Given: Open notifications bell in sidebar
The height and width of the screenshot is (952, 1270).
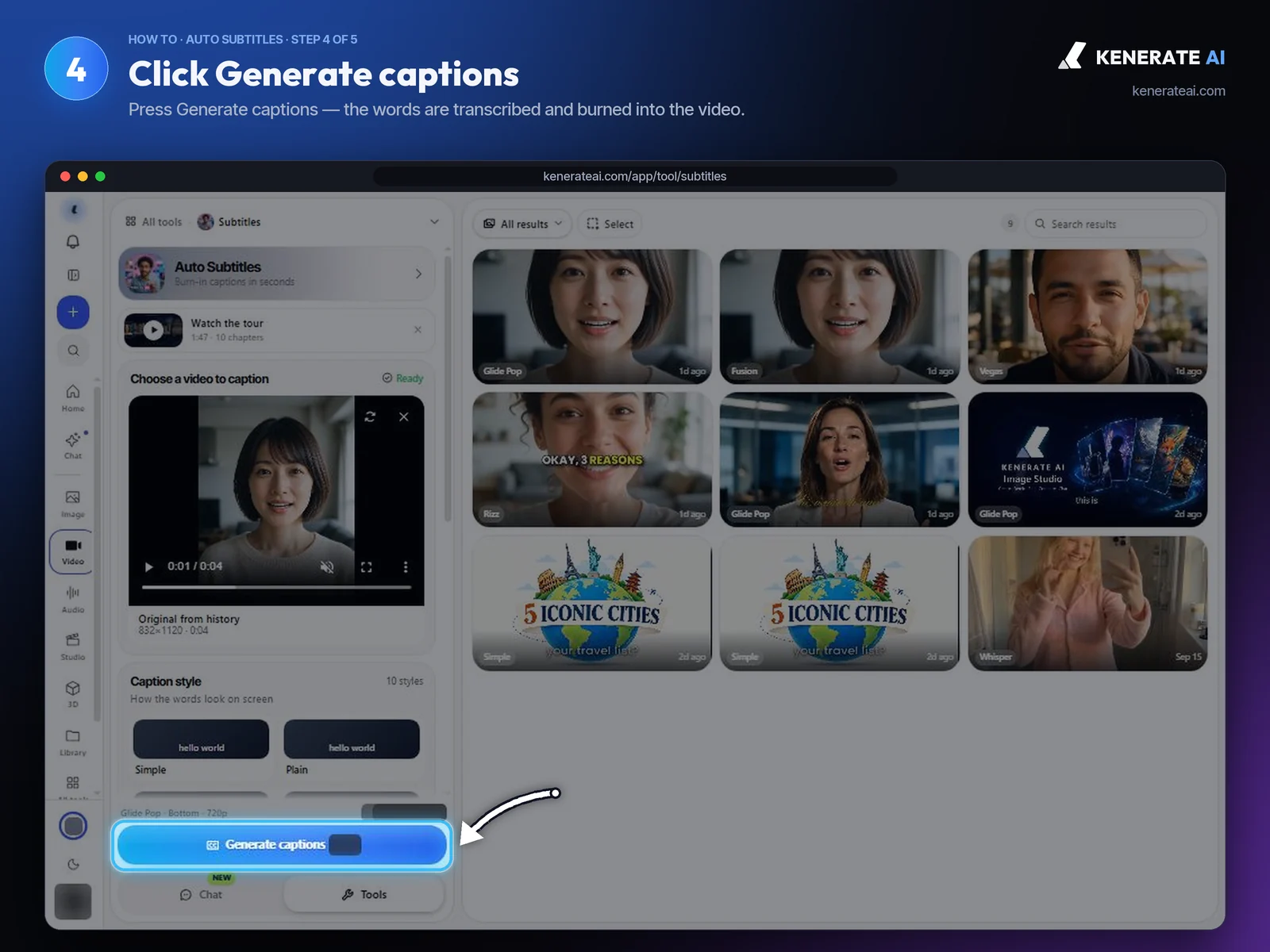Looking at the screenshot, I should tap(73, 242).
